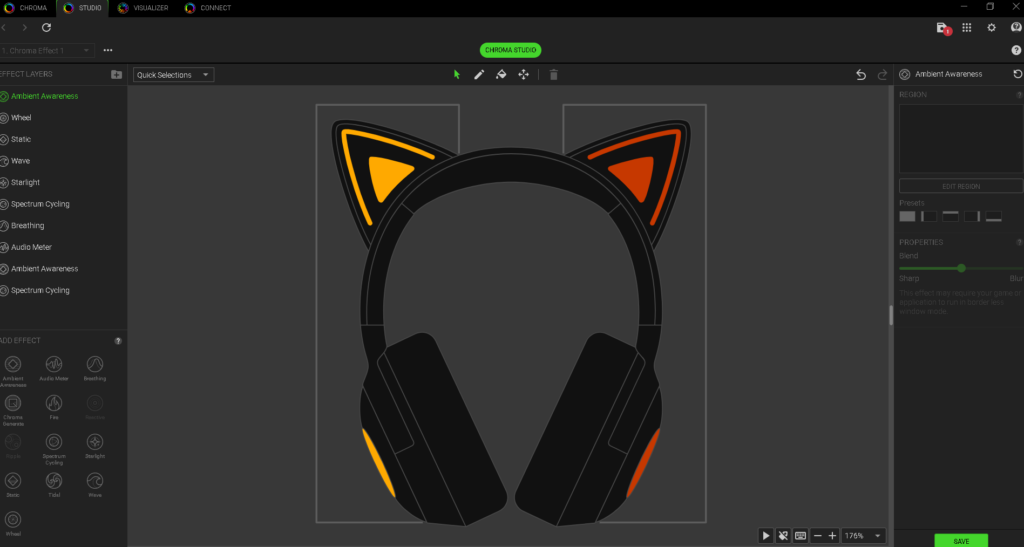This screenshot has height=547, width=1024.
Task: Click the SAVE button
Action: click(961, 540)
